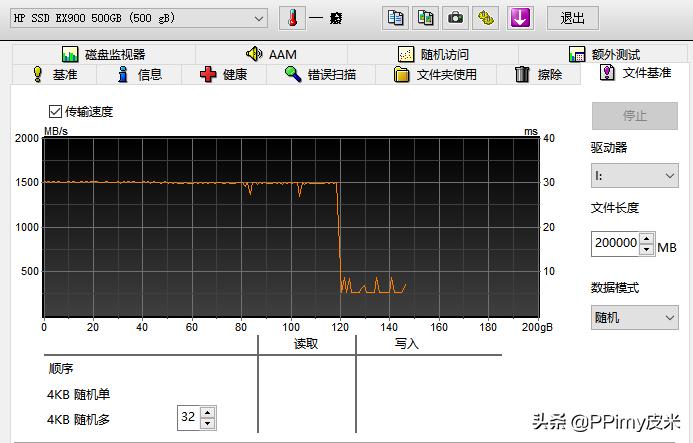Open the 擦除 tab
Image resolution: width=693 pixels, height=443 pixels.
pyautogui.click(x=539, y=74)
